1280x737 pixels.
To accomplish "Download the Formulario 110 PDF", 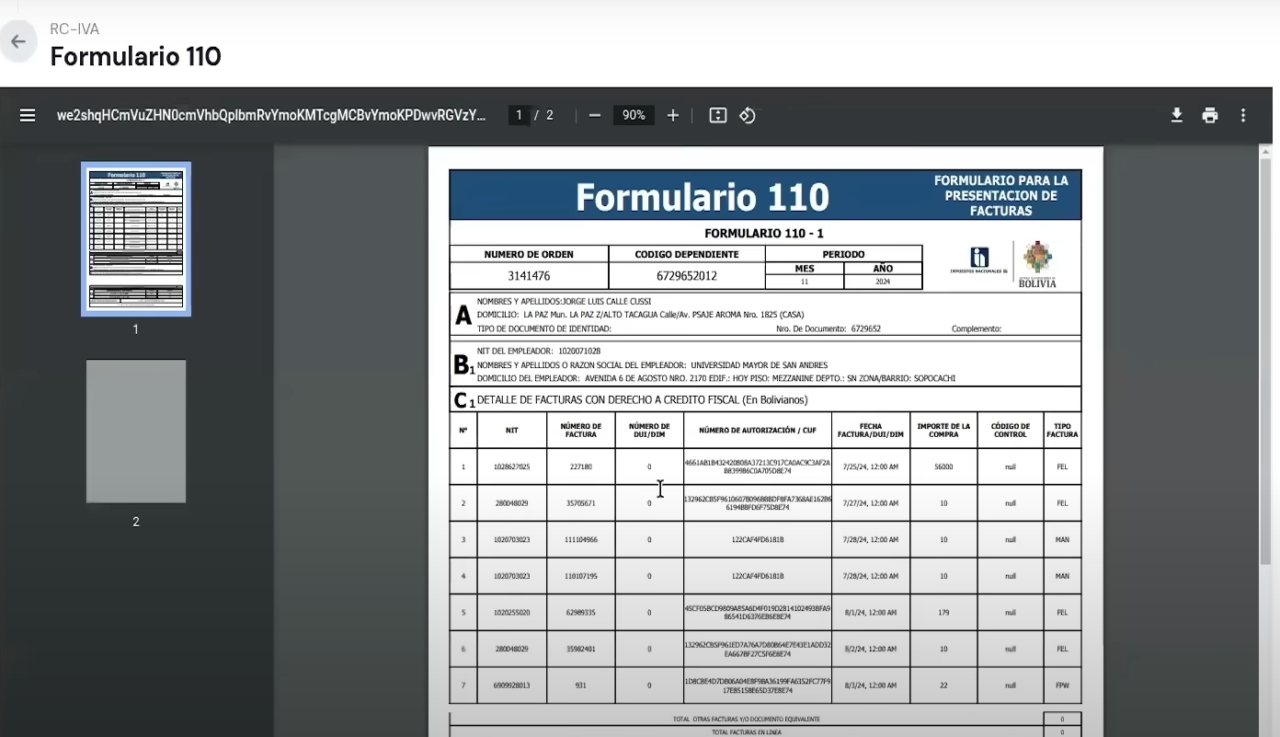I will coord(1176,115).
